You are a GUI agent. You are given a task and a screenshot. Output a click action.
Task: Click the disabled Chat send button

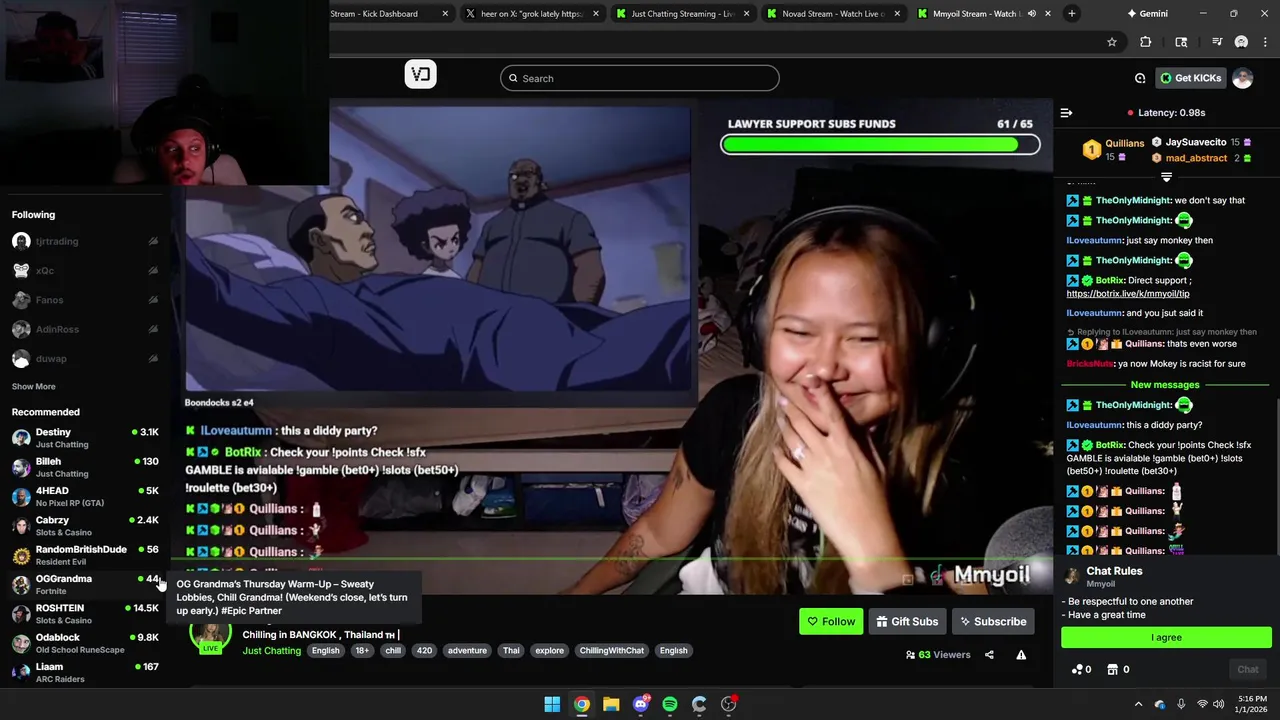(1247, 670)
